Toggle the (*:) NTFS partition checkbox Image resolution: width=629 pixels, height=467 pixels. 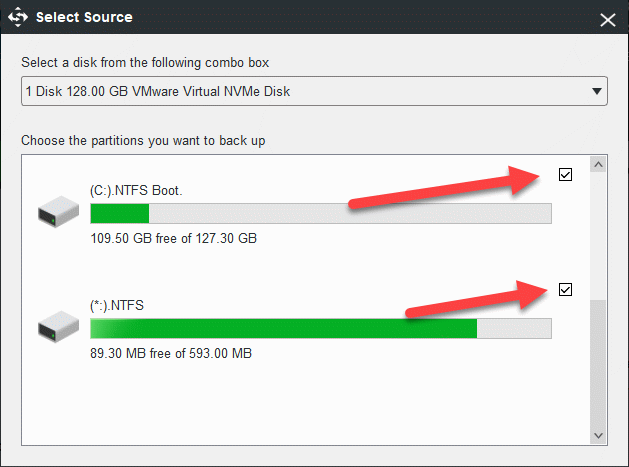click(x=565, y=290)
